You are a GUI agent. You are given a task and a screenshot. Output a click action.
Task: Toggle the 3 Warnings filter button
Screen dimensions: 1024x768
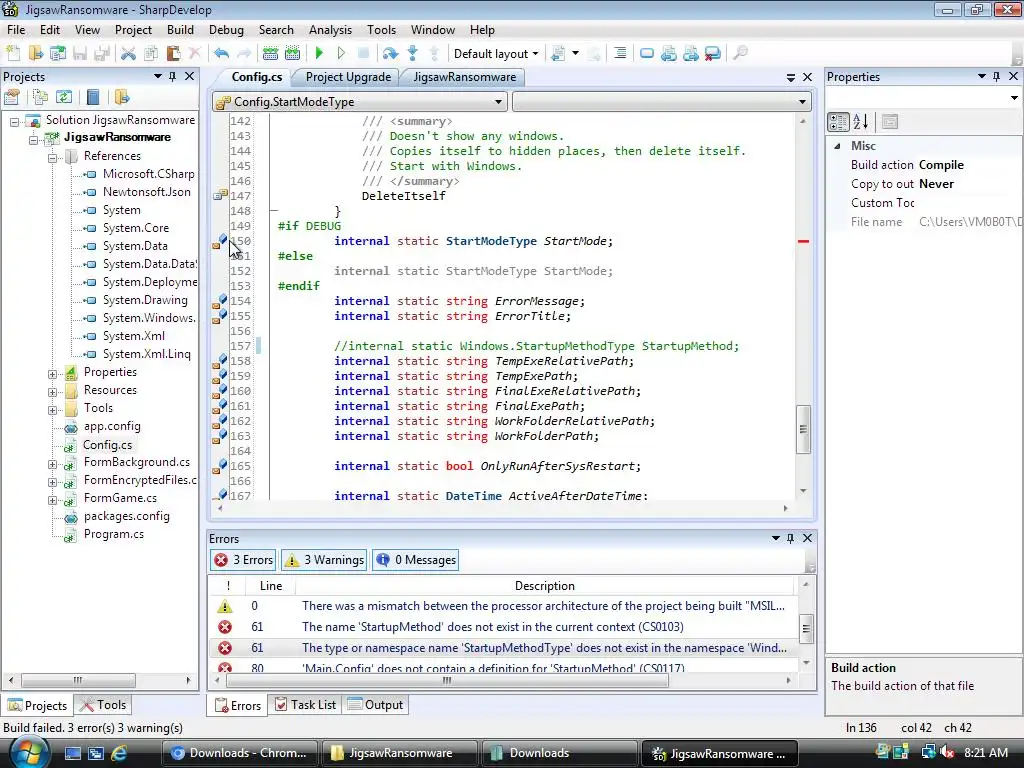(323, 560)
